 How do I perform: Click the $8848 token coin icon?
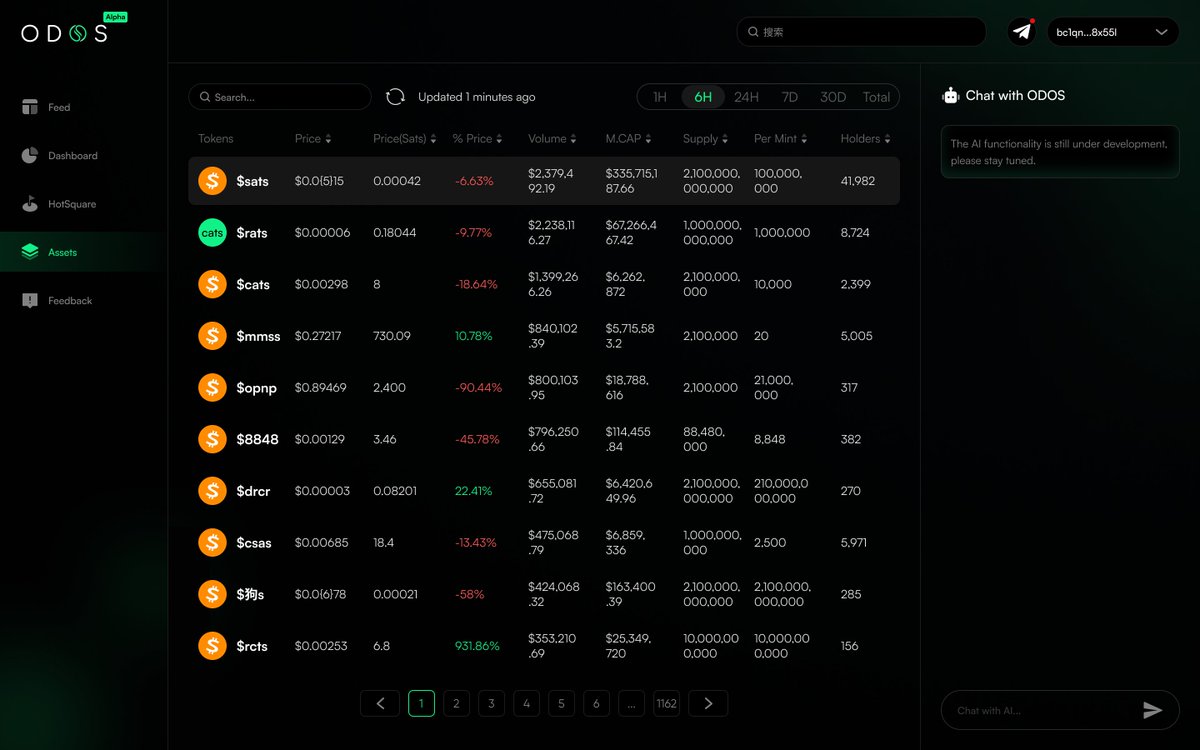[212, 439]
